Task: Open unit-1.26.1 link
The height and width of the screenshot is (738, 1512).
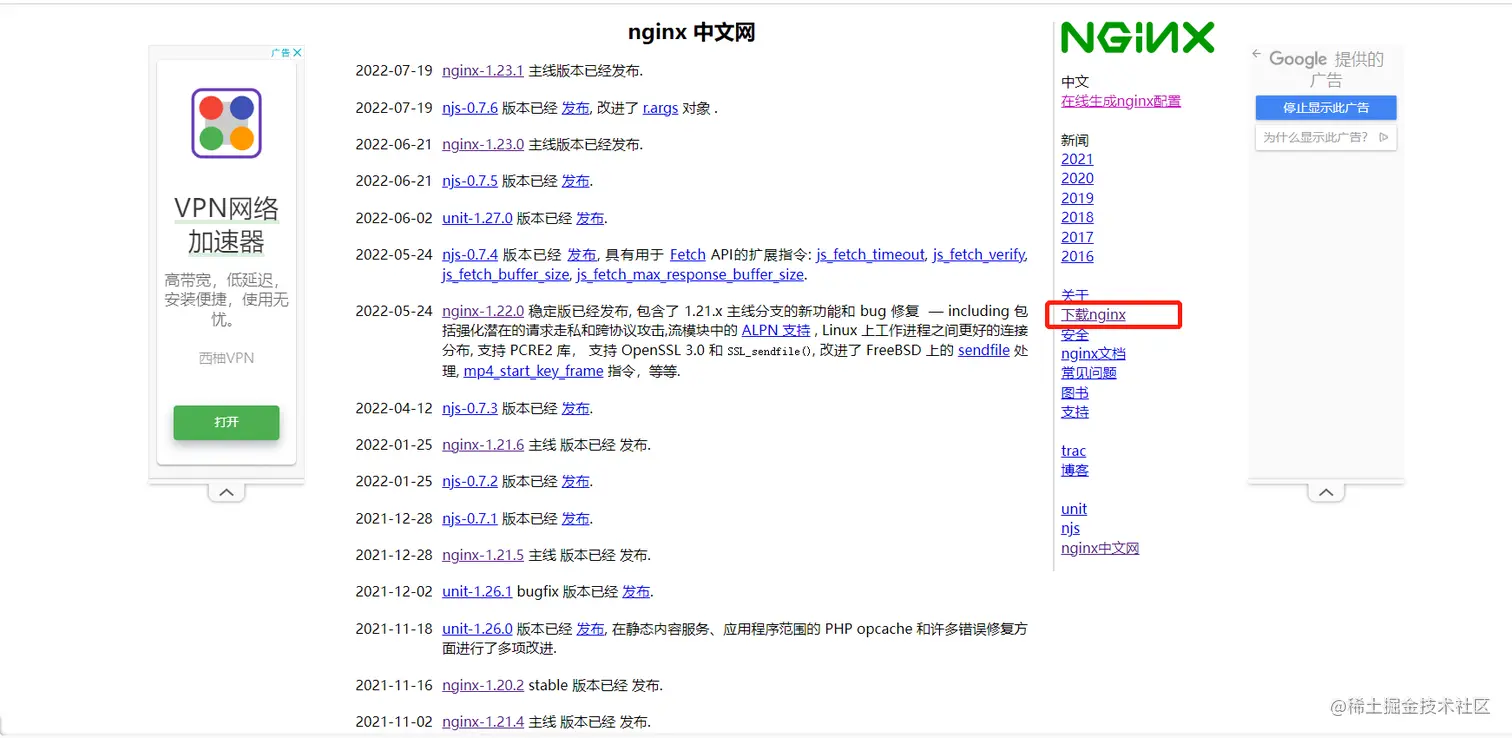Action: (x=477, y=592)
